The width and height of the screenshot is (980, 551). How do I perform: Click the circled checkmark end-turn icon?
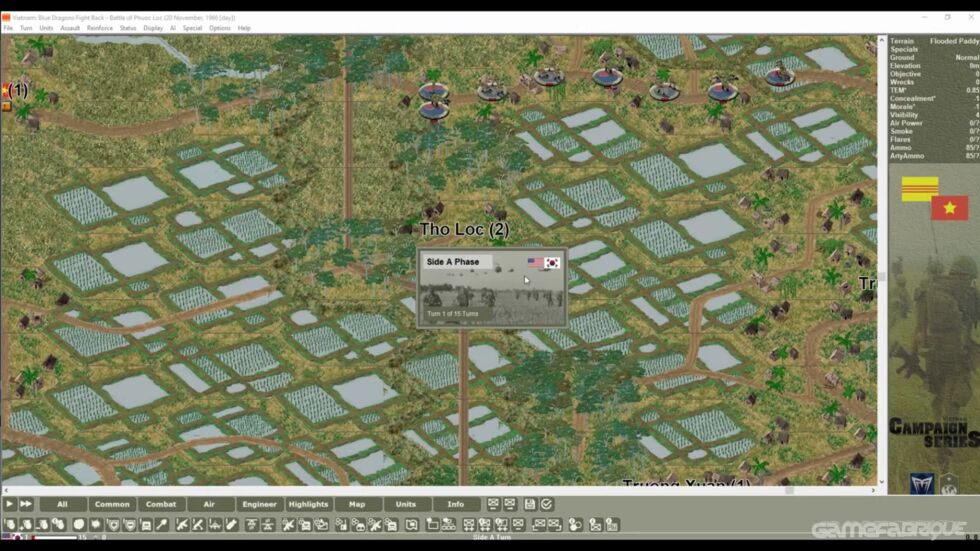(x=546, y=504)
